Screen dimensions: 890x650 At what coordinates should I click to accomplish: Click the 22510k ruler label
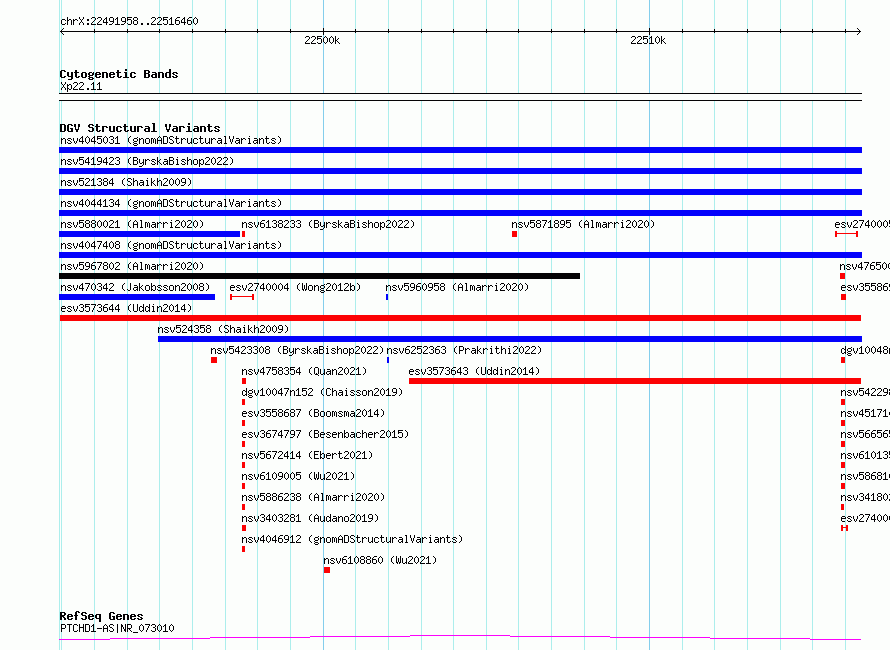pyautogui.click(x=648, y=40)
